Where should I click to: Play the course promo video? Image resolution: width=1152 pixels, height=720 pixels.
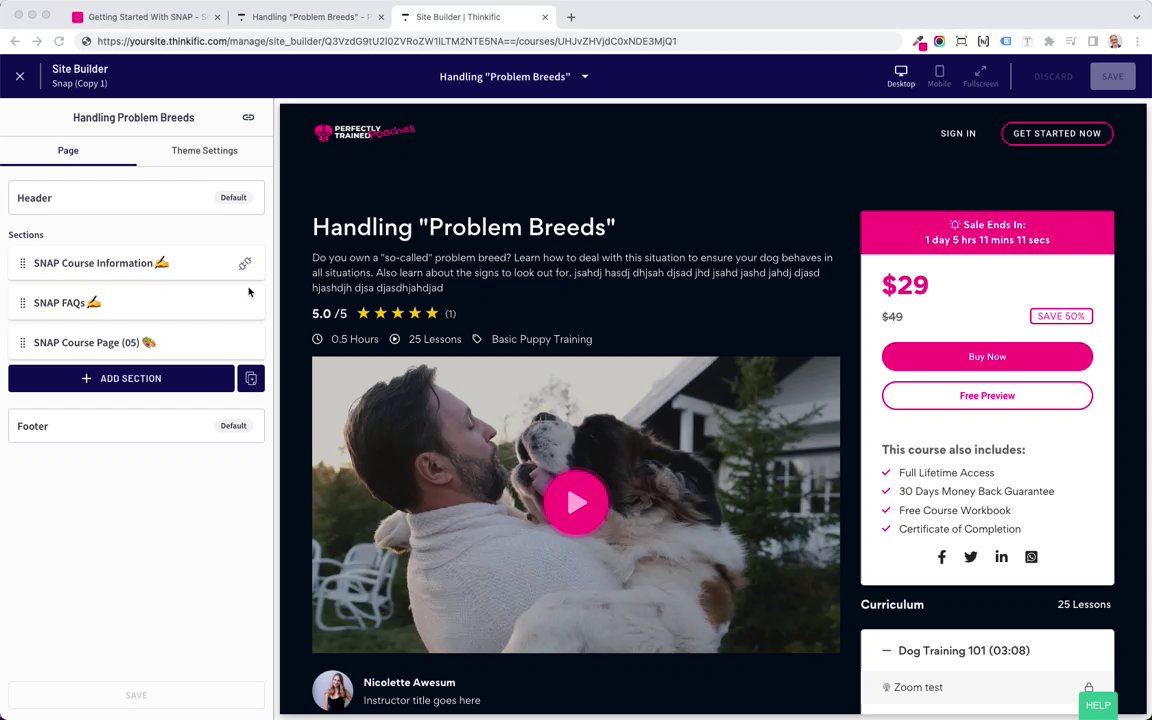pos(576,503)
